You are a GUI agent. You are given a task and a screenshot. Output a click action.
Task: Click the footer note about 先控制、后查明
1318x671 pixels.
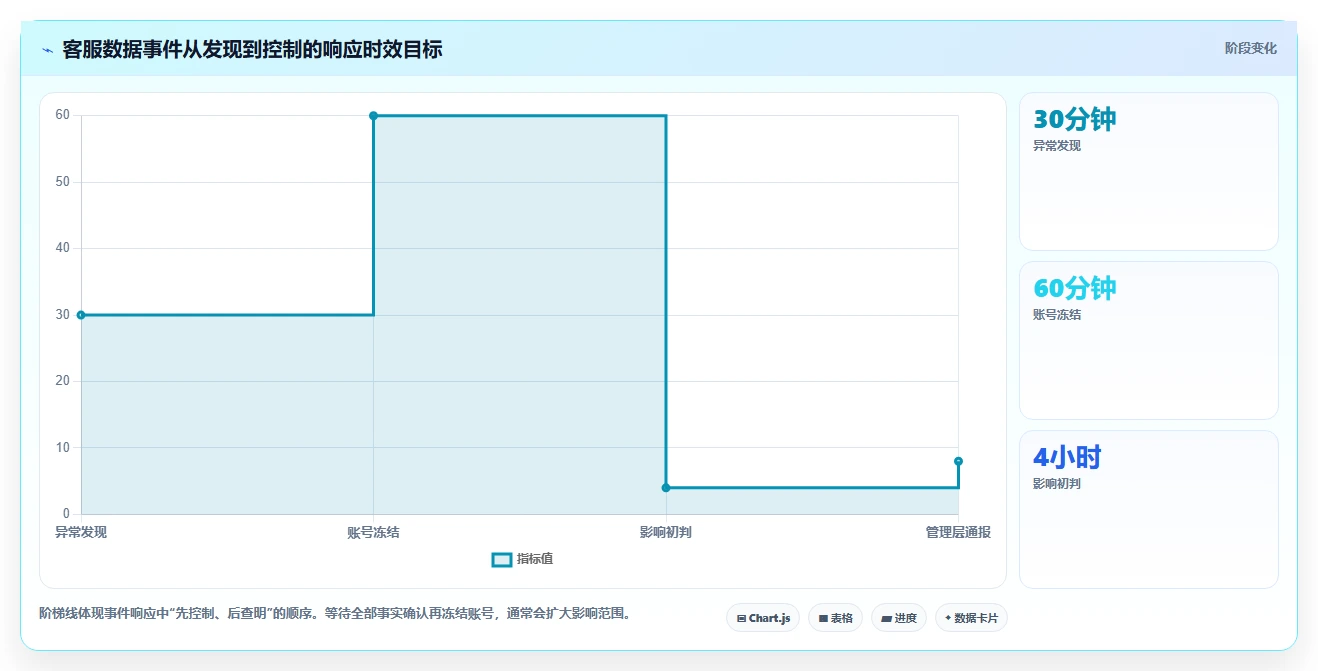(x=335, y=613)
